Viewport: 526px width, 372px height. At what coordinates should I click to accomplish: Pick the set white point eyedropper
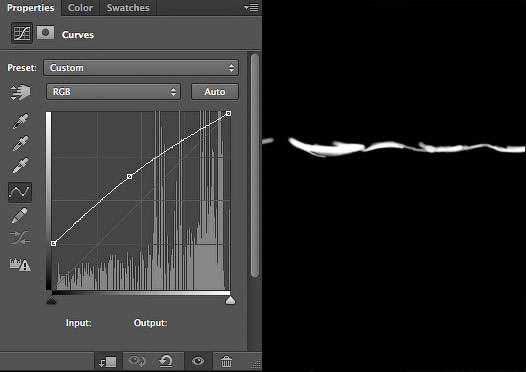[x=20, y=165]
